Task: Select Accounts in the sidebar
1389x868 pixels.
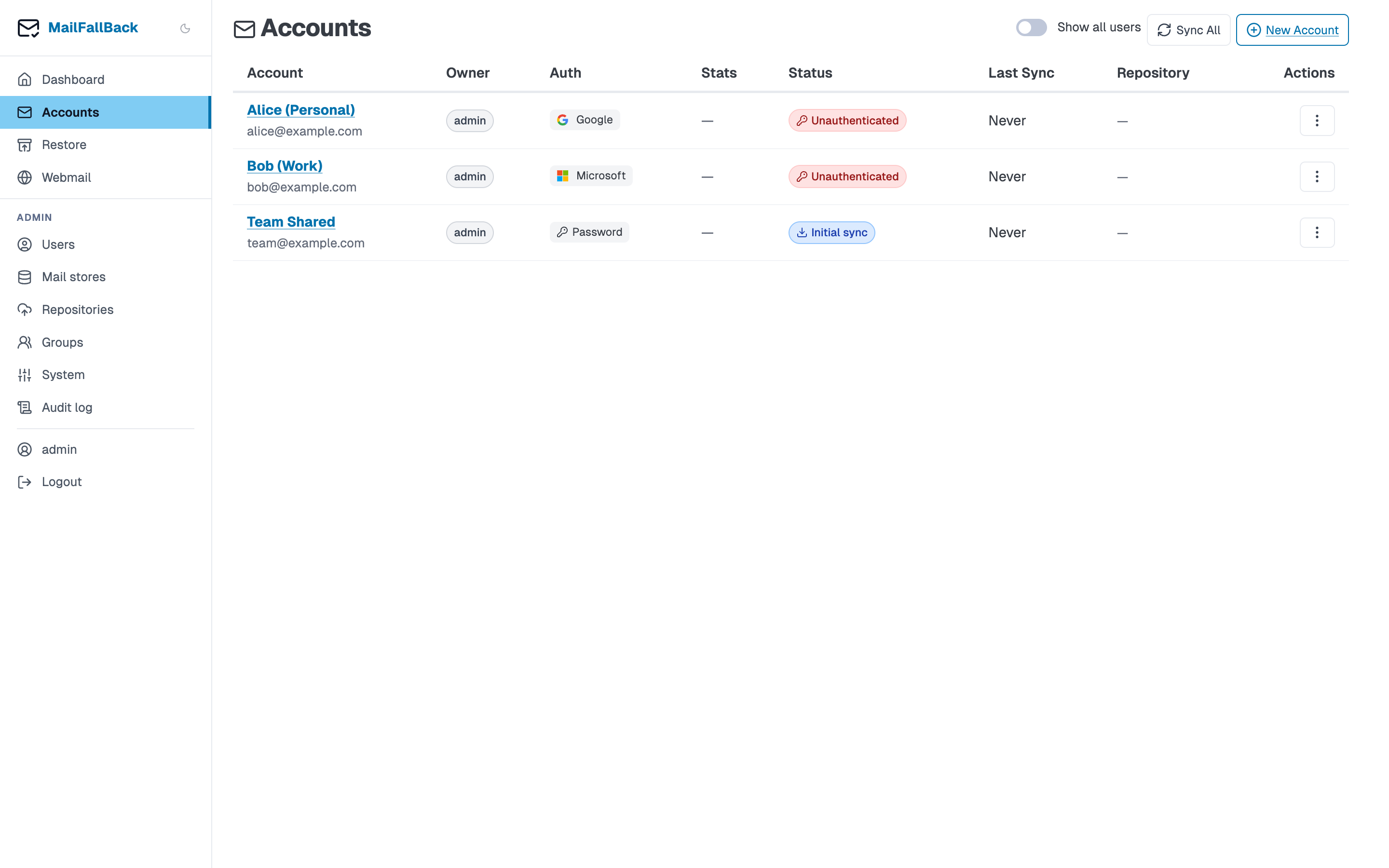Action: coord(106,112)
